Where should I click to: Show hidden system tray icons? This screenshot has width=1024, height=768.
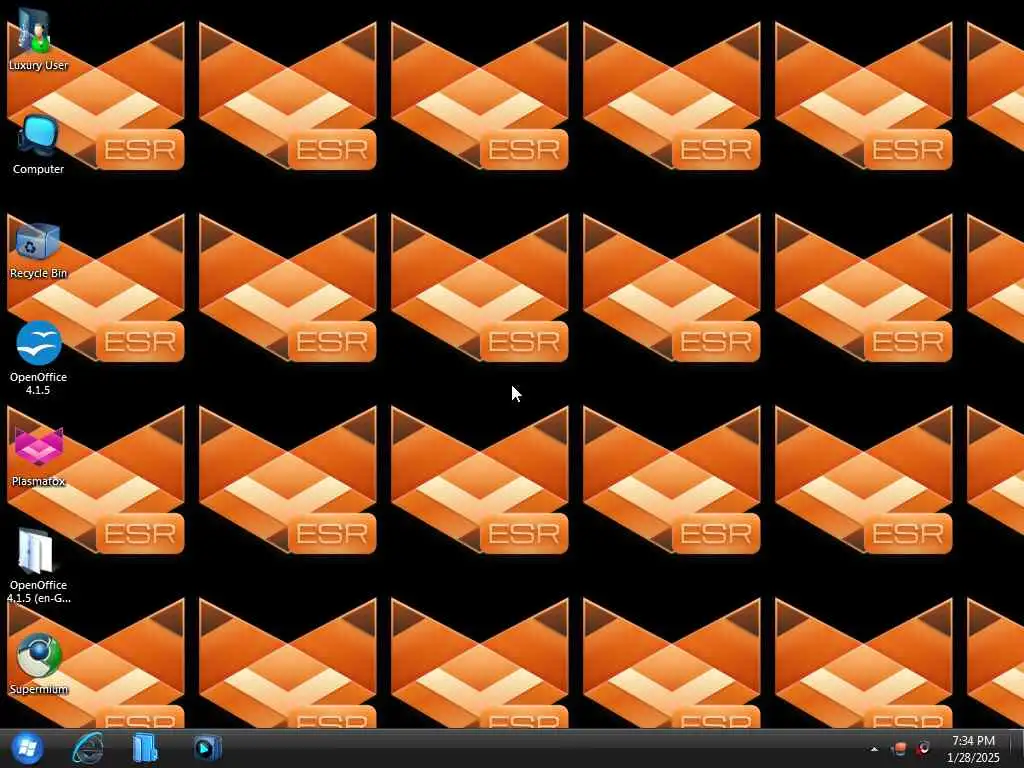click(x=874, y=749)
